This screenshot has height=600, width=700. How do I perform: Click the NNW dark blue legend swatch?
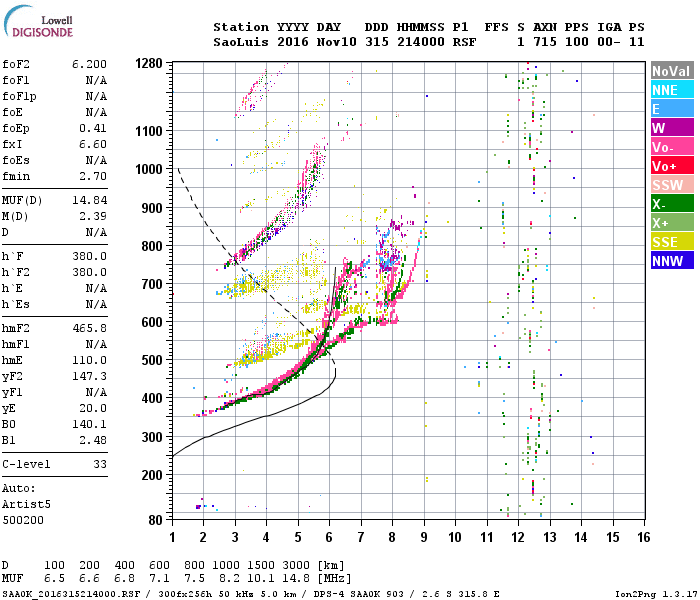672,260
